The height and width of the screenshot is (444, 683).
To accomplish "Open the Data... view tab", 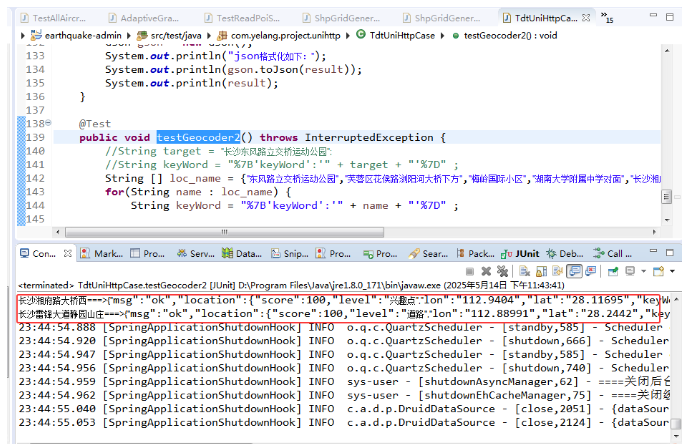I will pos(242,254).
